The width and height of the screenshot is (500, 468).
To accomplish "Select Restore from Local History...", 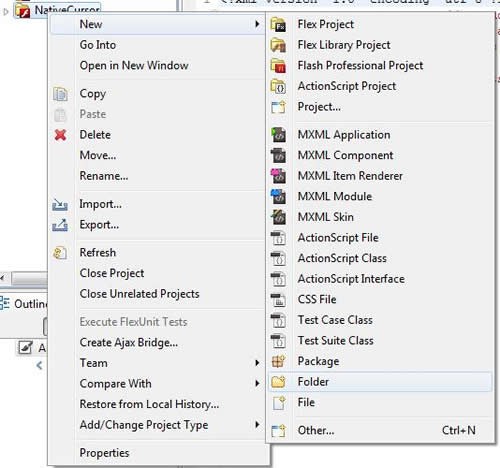I will click(149, 404).
